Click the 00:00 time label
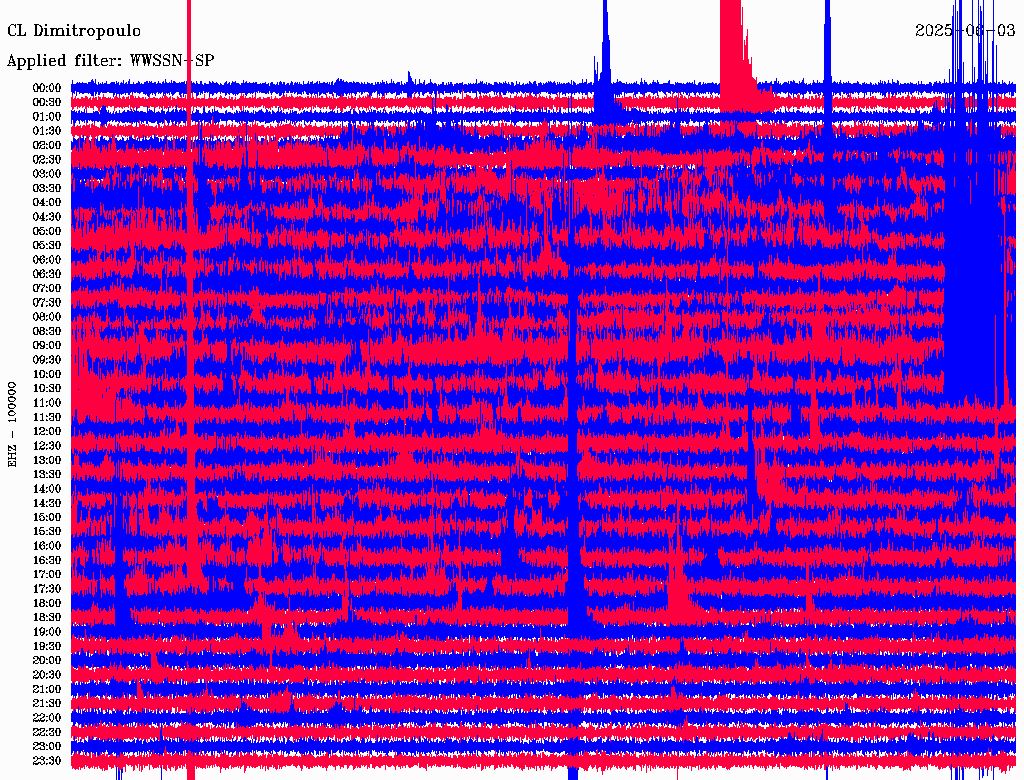Viewport: 1024px width, 780px height. [47, 88]
